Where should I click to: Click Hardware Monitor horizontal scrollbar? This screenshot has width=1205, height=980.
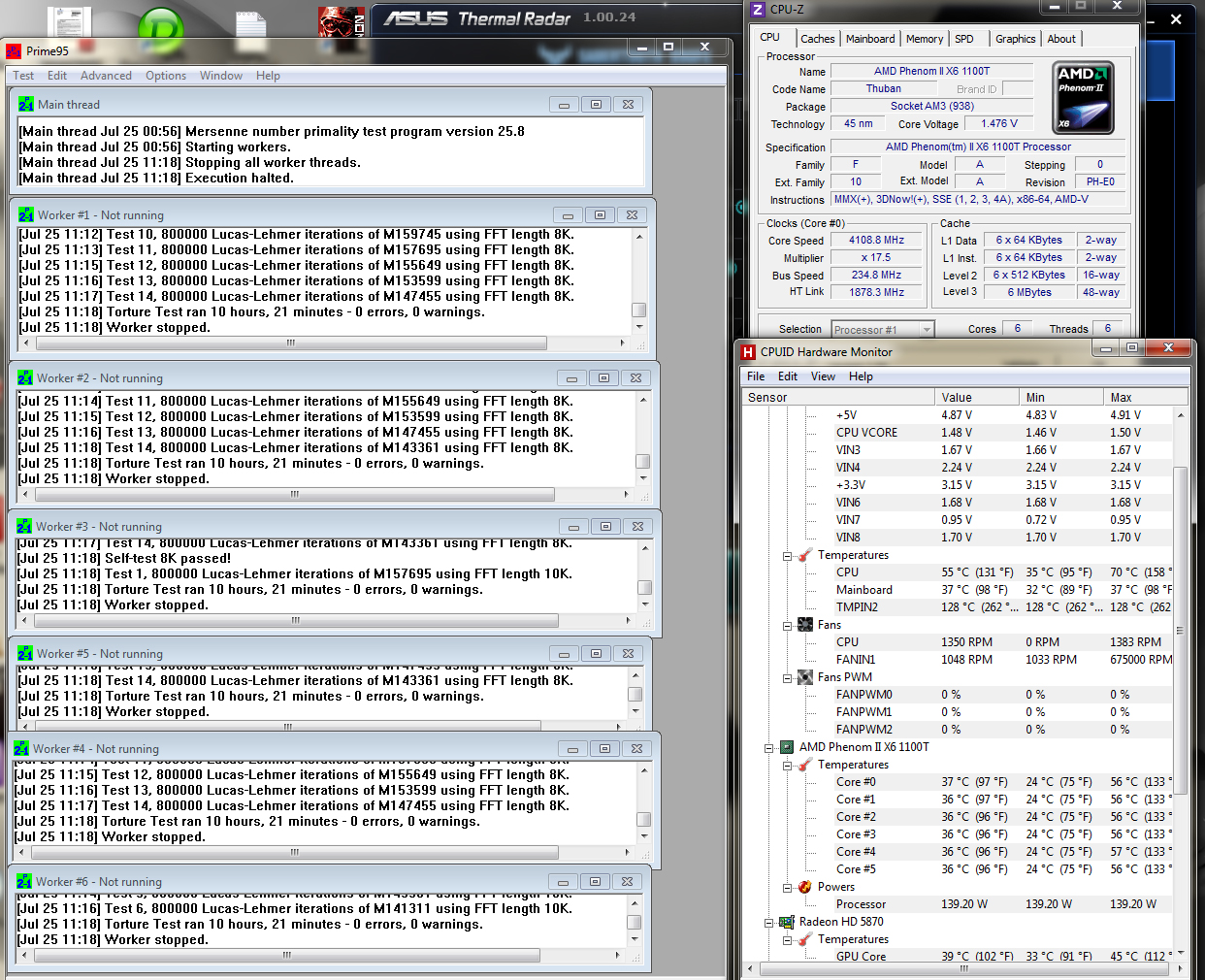coord(963,968)
